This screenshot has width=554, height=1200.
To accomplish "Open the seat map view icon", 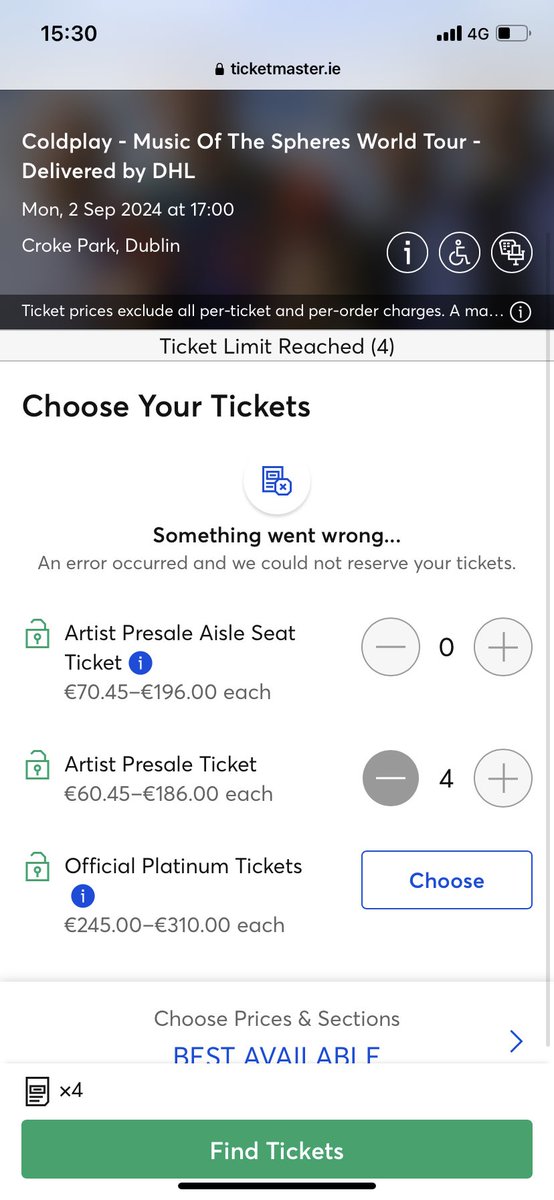I will point(511,253).
